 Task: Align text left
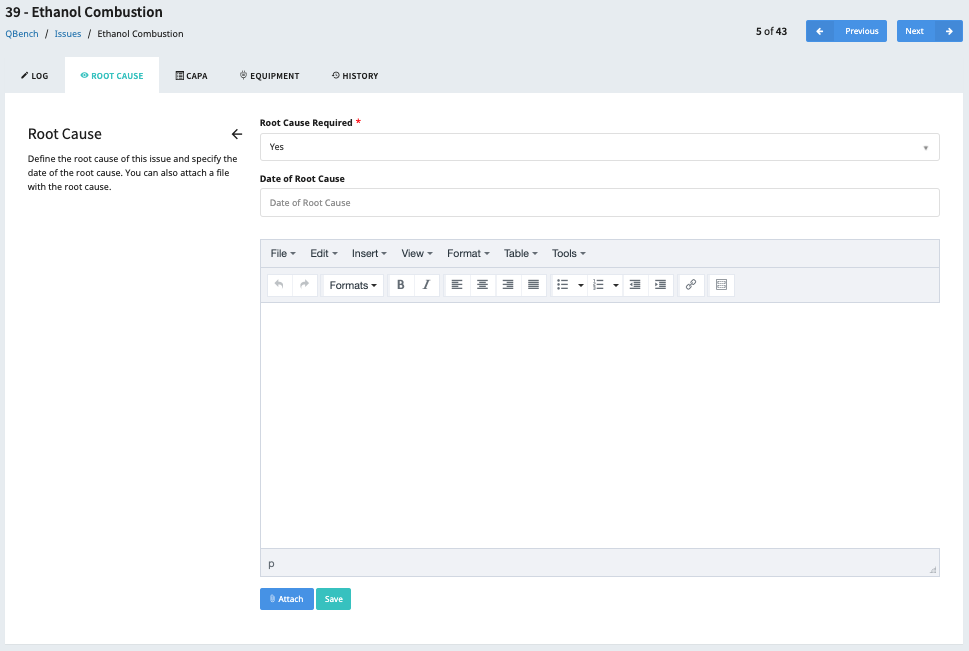(457, 285)
